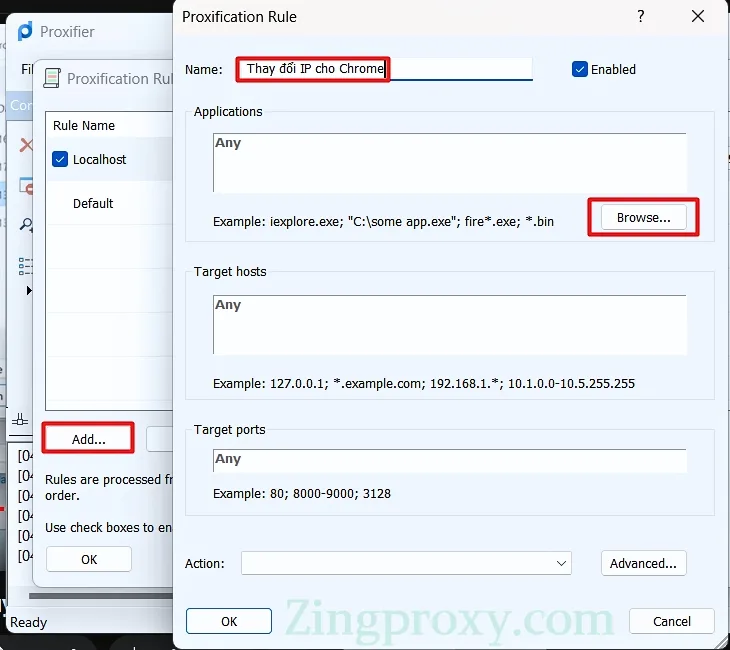
Task: Click Add in Proxification Rules window
Action: (88, 439)
